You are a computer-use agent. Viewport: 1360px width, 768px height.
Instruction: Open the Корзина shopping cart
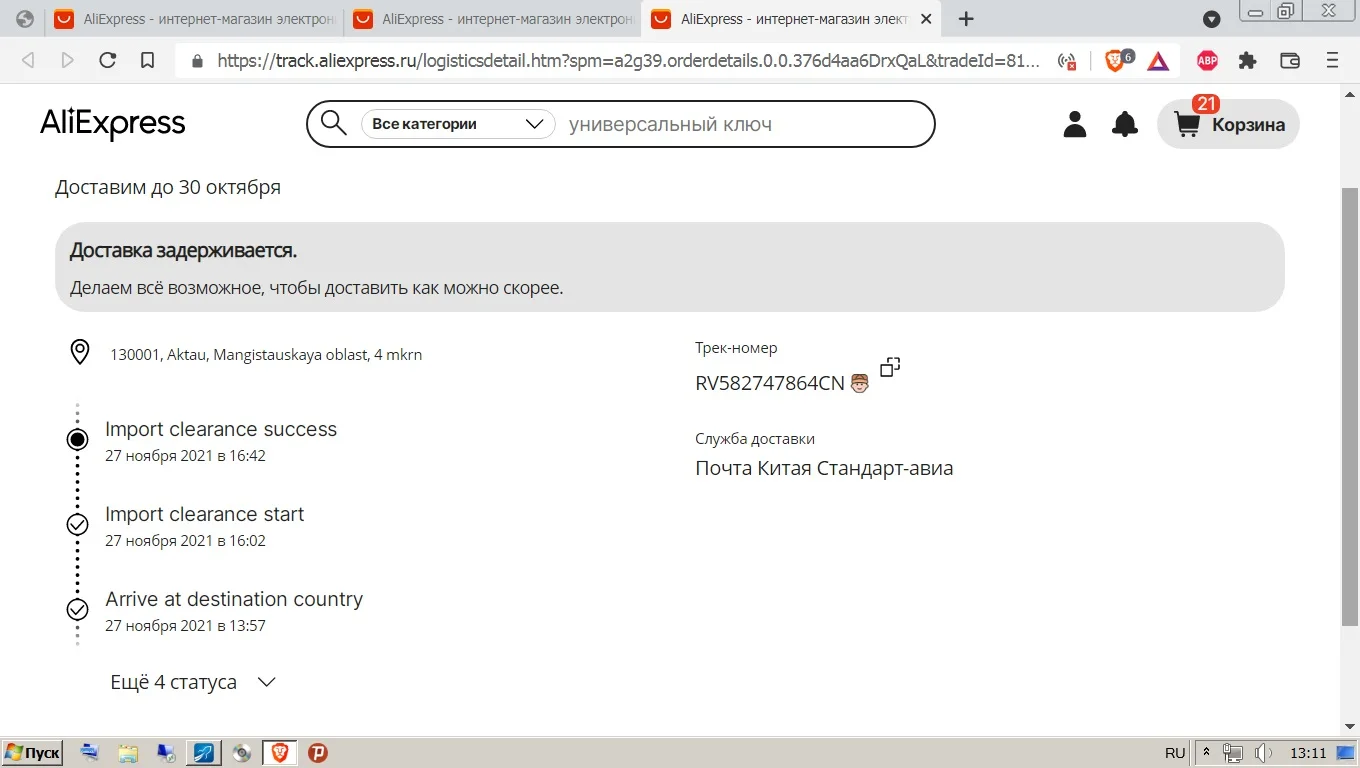click(x=1228, y=124)
